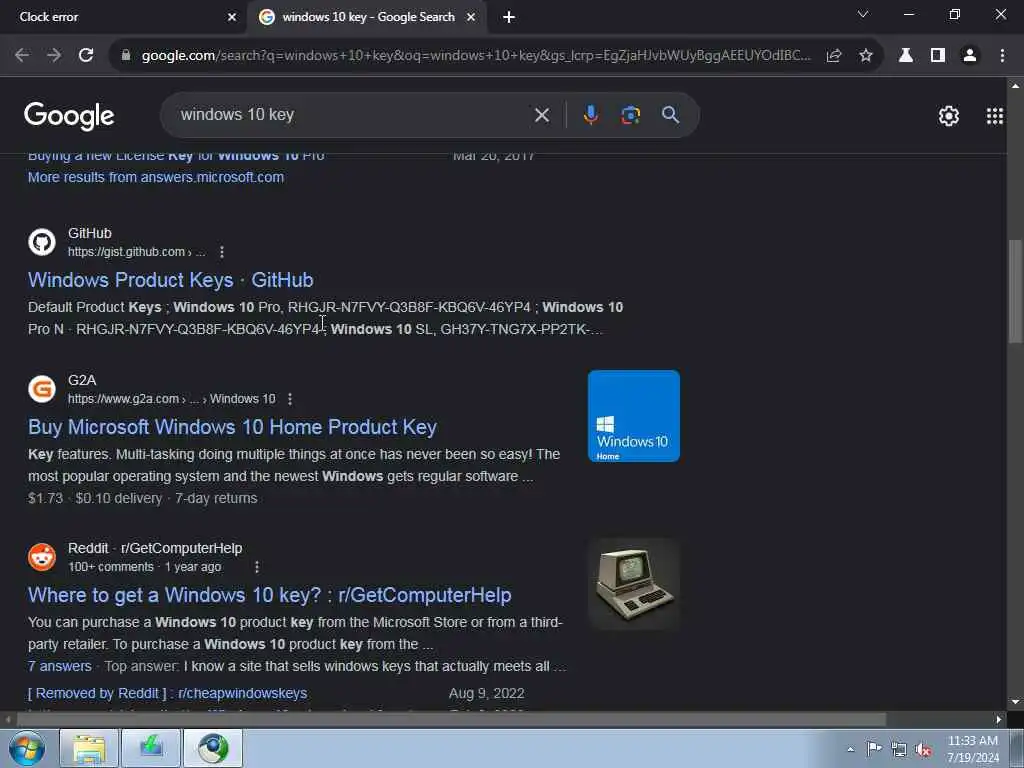The width and height of the screenshot is (1024, 768).
Task: Click the retro computer thumbnail
Action: [633, 584]
